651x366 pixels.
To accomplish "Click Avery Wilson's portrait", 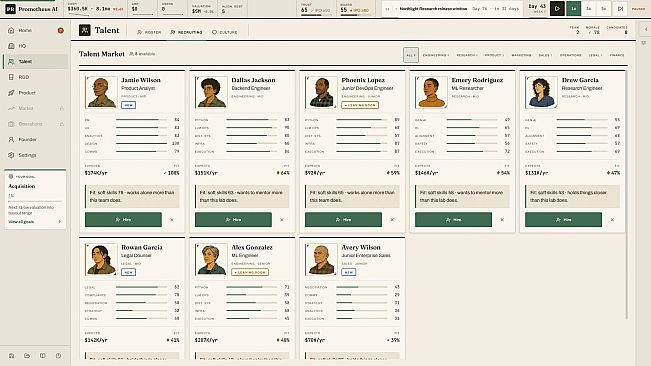I will pyautogui.click(x=321, y=260).
